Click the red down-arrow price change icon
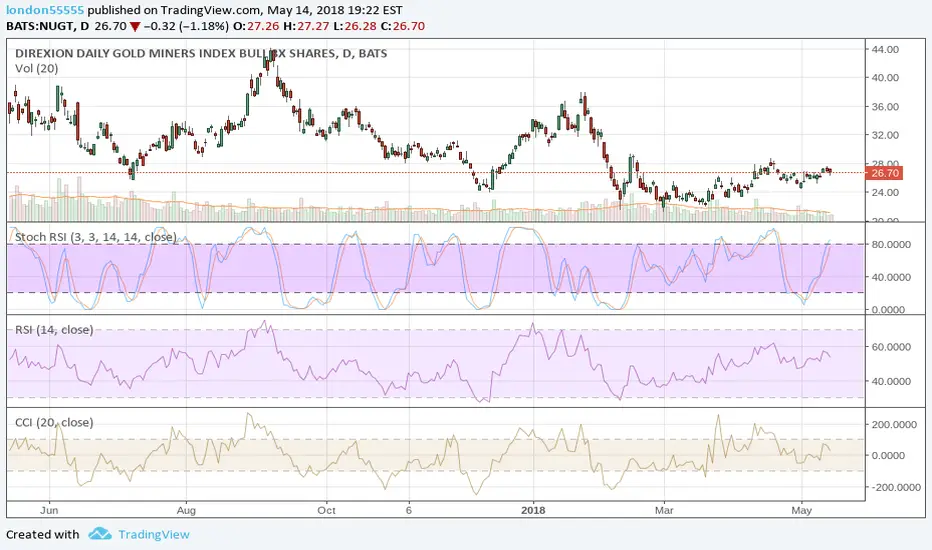The image size is (932, 550). coord(136,27)
